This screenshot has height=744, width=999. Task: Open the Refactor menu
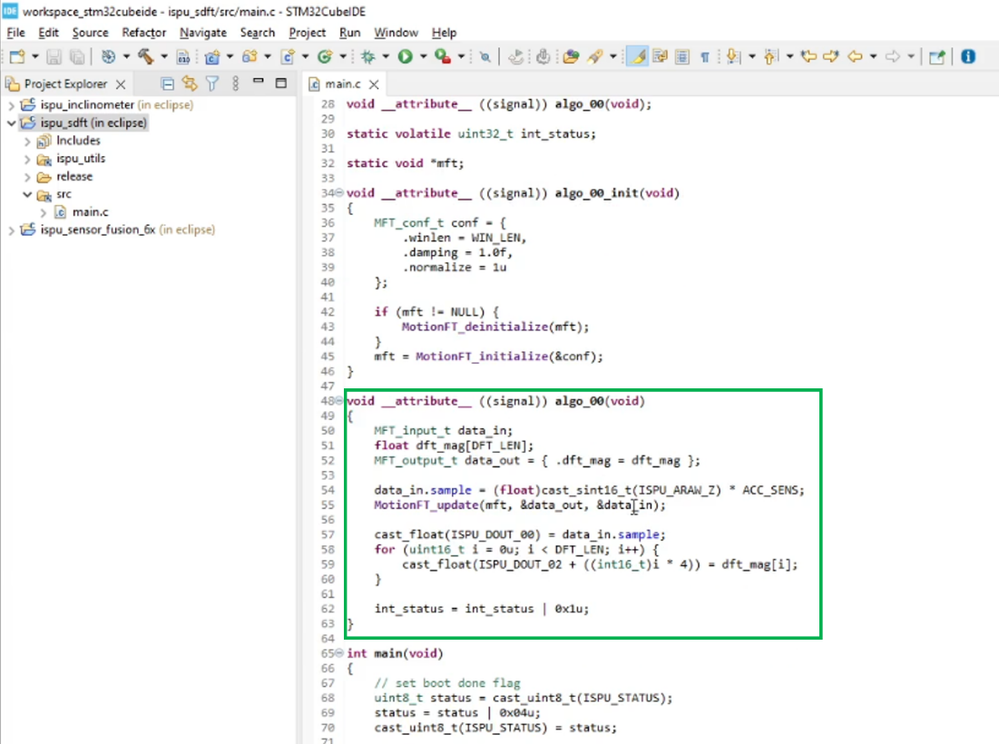coord(144,32)
